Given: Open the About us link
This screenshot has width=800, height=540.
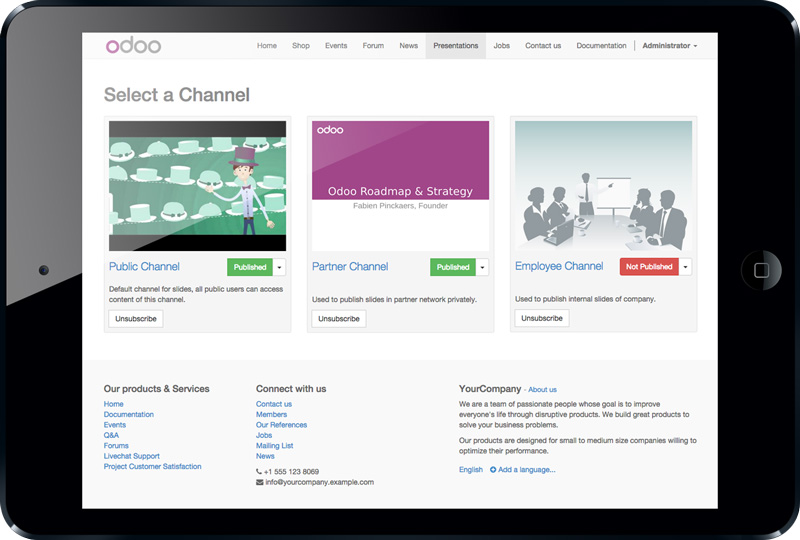Looking at the screenshot, I should point(542,389).
